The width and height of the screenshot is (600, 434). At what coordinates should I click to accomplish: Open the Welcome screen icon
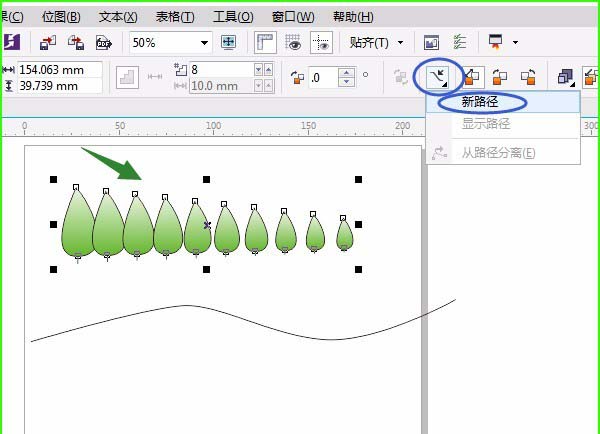tap(431, 42)
